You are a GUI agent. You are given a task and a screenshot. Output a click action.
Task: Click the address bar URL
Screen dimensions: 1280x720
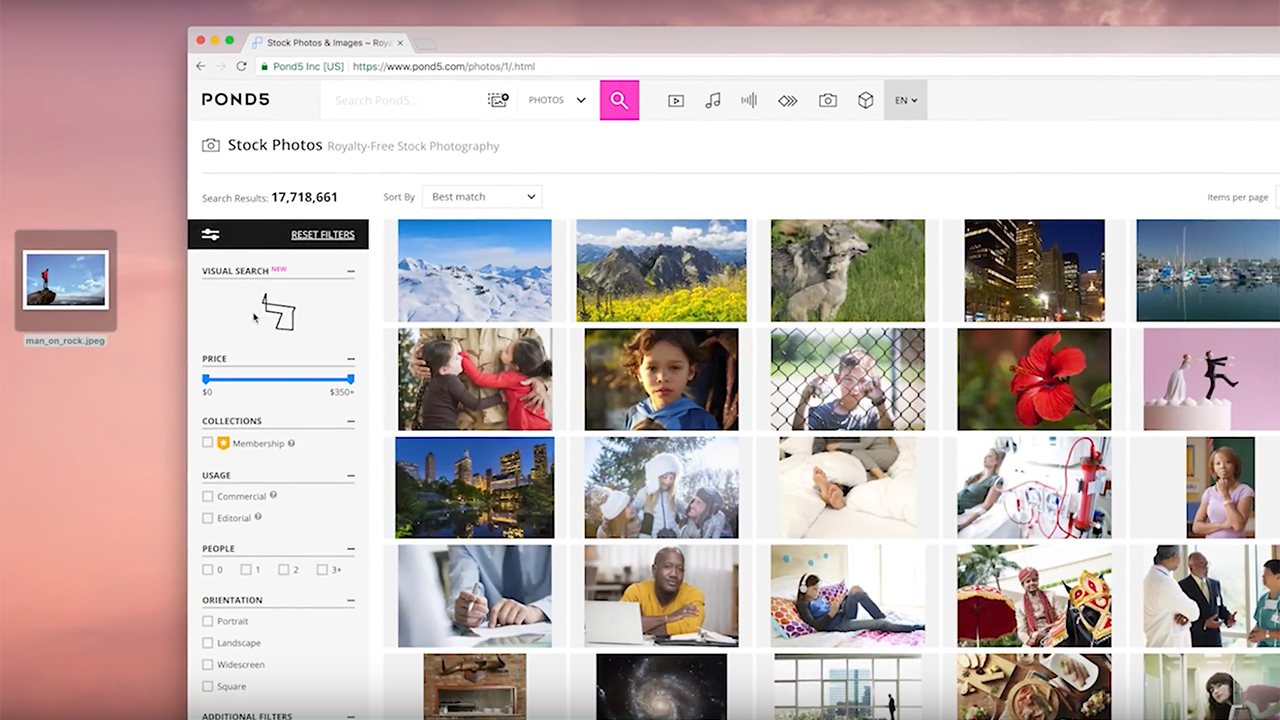[444, 67]
